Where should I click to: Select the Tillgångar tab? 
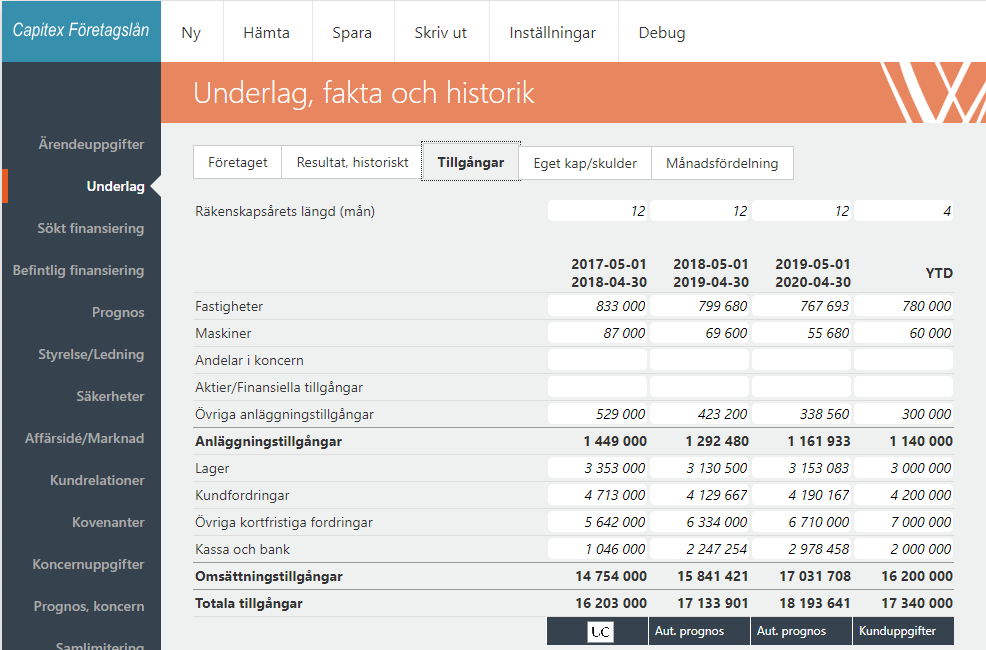(471, 162)
